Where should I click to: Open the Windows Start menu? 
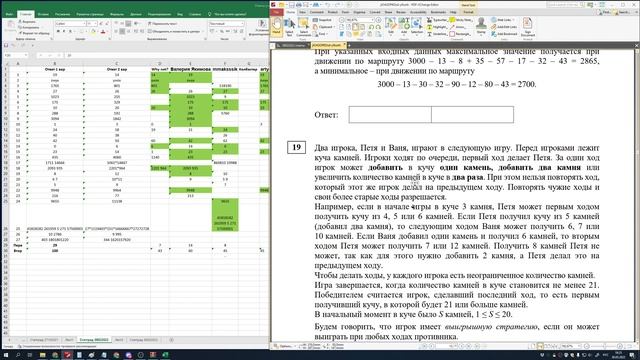7,355
